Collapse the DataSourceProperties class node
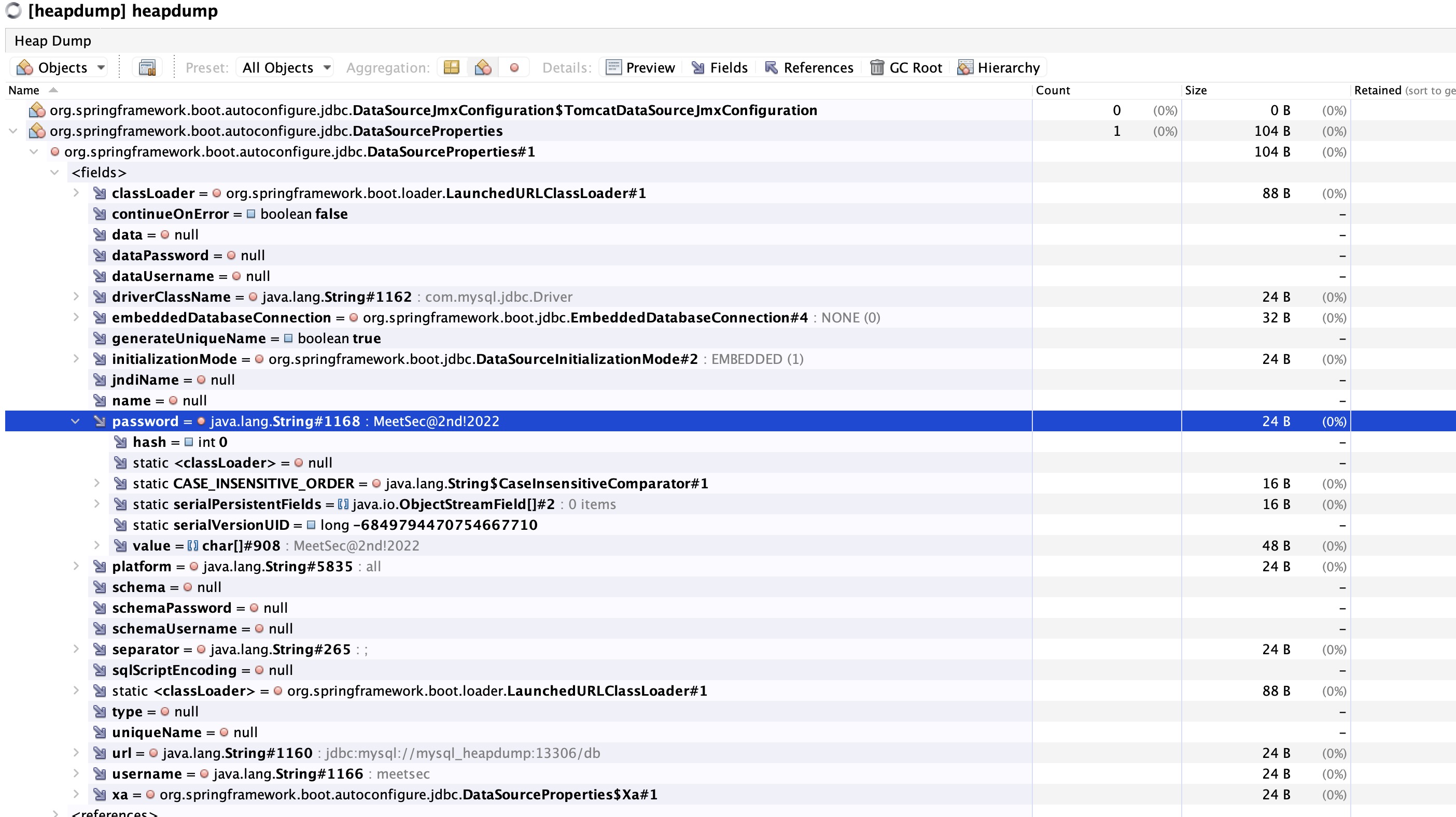Image resolution: width=1456 pixels, height=817 pixels. click(13, 131)
